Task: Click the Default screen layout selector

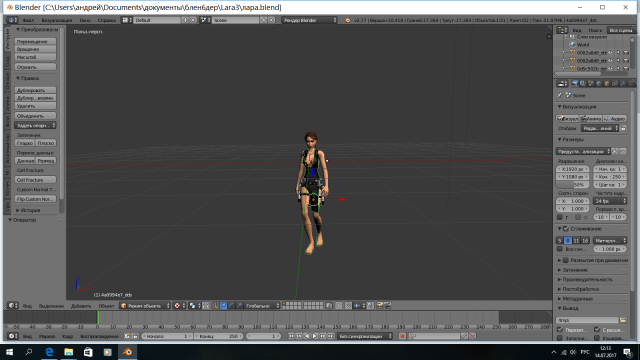Action: tap(158, 20)
